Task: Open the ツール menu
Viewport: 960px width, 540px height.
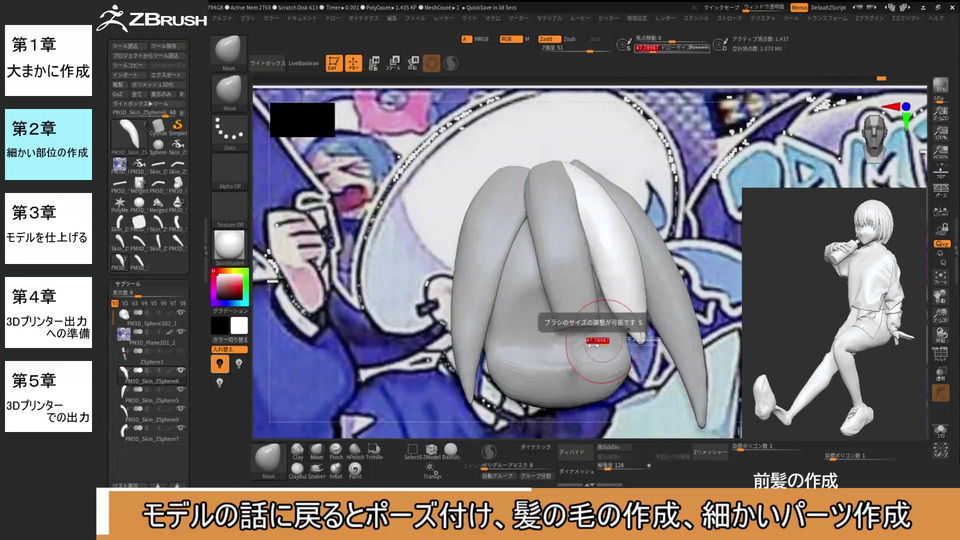Action: [791, 18]
